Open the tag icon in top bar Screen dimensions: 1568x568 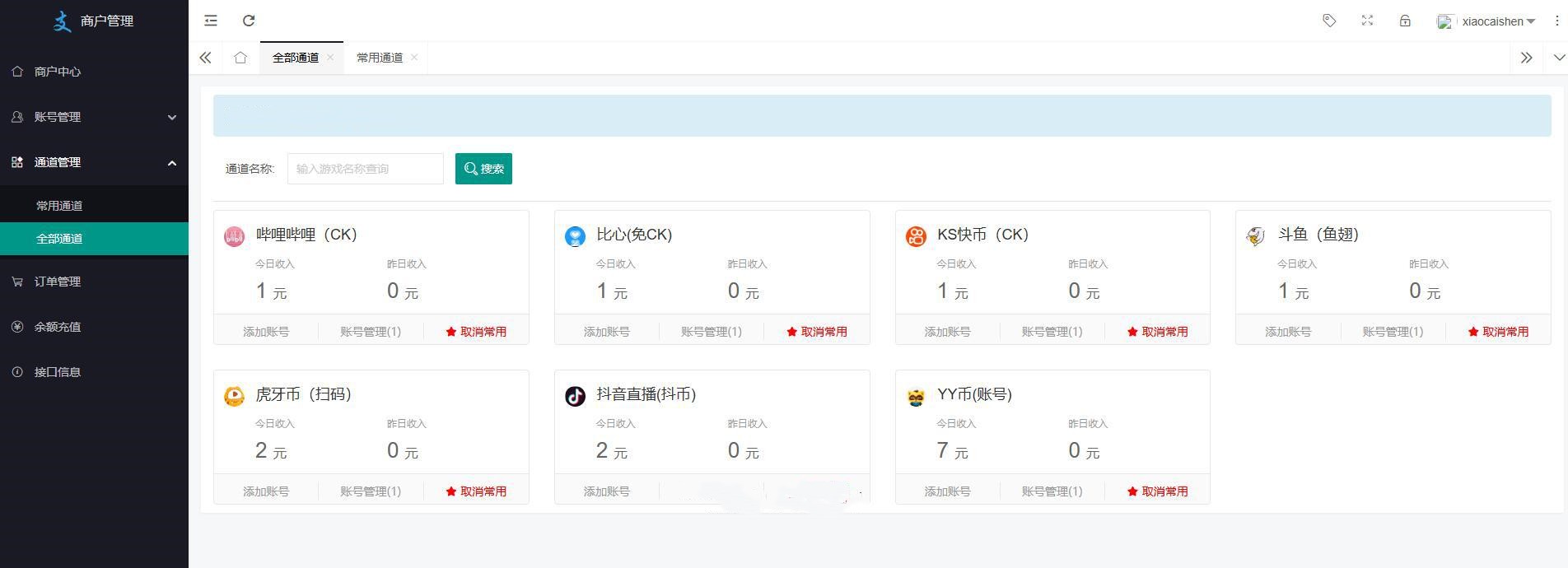(1329, 21)
